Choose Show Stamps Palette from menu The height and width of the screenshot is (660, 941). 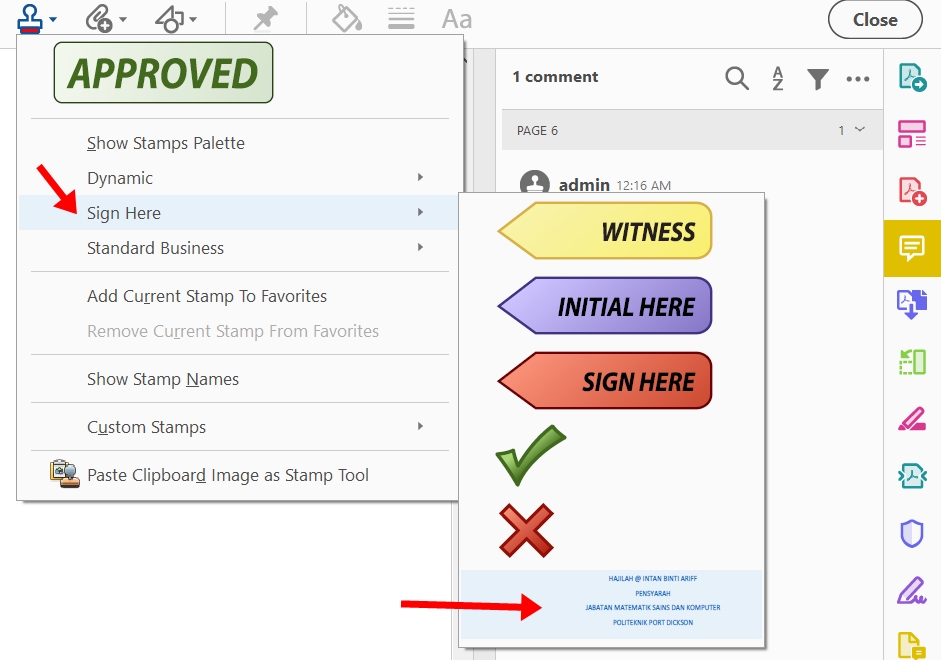pyautogui.click(x=166, y=143)
